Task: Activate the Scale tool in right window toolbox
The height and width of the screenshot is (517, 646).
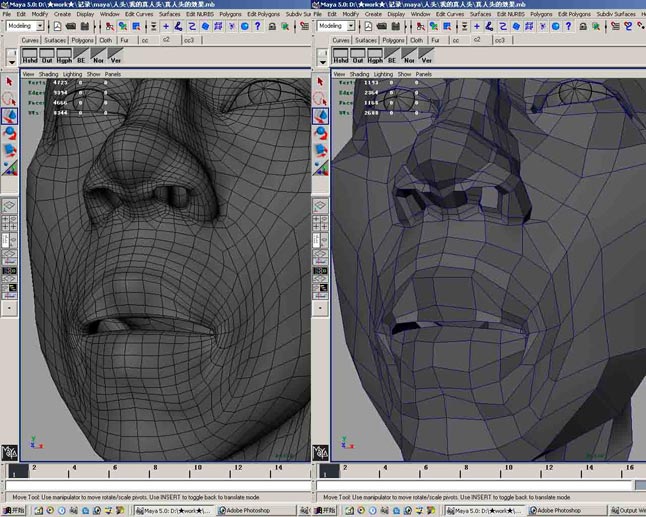Action: click(320, 150)
